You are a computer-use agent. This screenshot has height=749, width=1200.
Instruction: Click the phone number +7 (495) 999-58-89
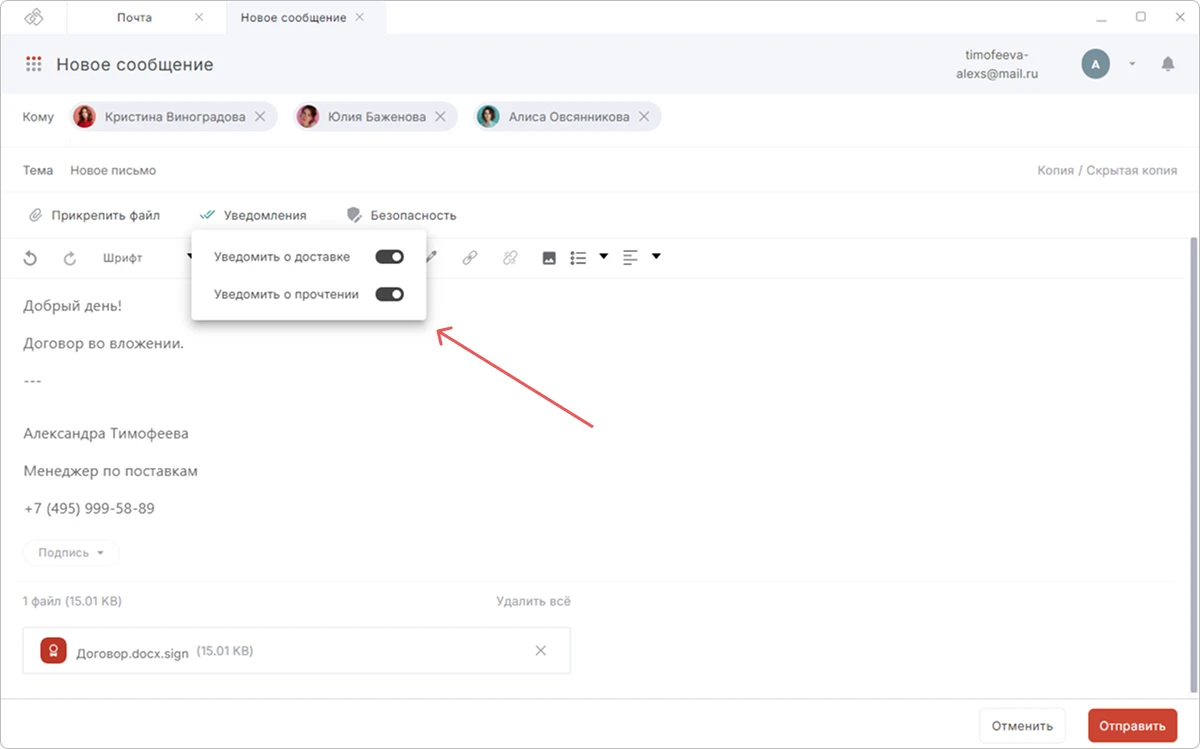[x=89, y=508]
